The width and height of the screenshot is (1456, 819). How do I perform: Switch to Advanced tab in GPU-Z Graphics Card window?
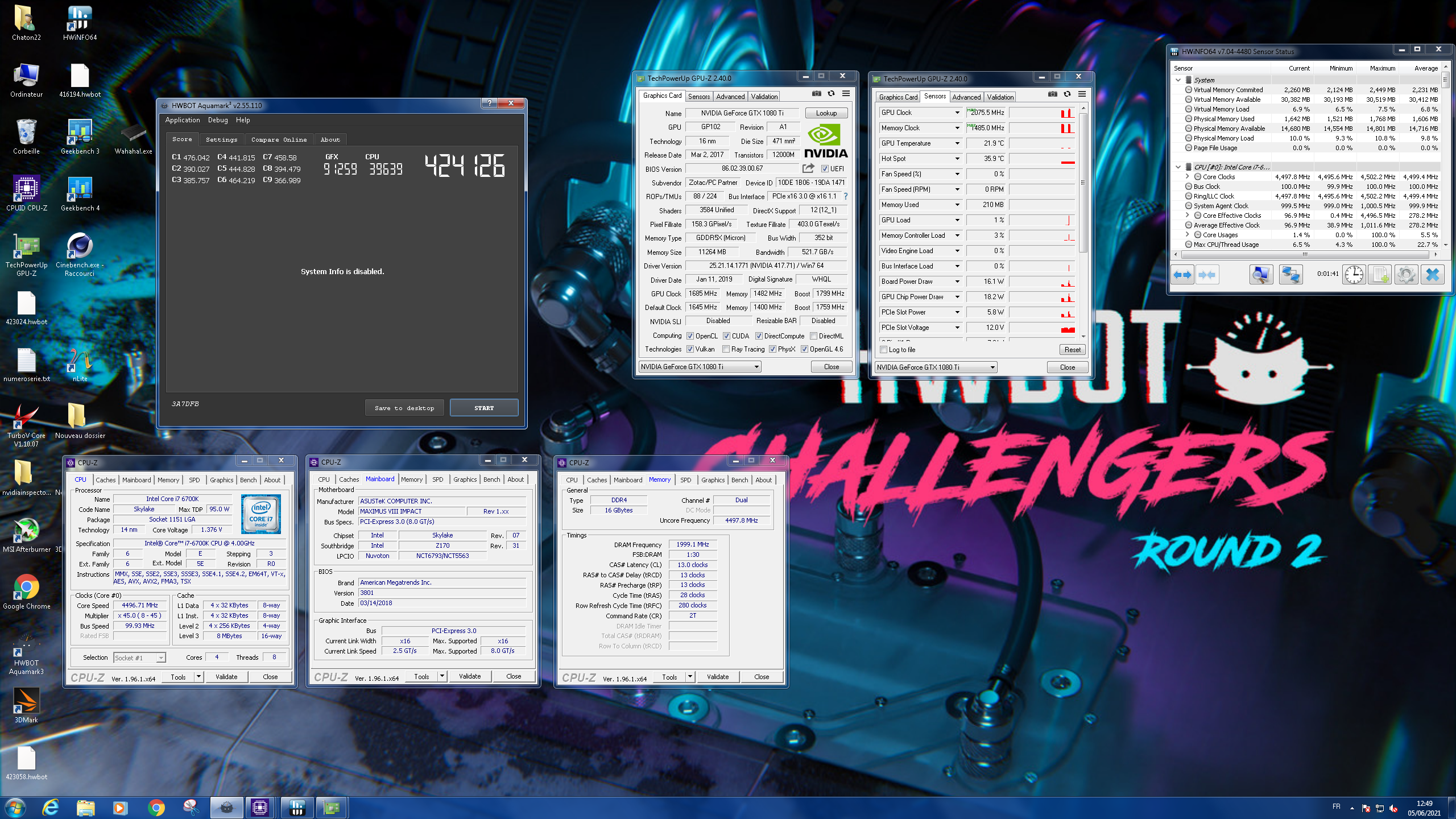click(x=730, y=97)
